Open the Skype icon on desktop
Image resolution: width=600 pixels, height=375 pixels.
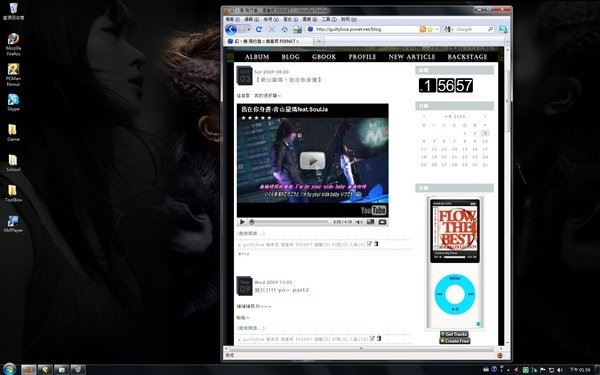(13, 102)
